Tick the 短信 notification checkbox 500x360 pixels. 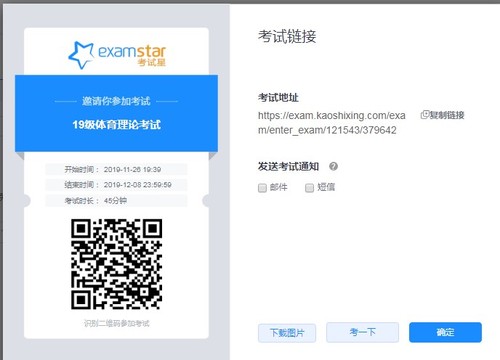[x=309, y=188]
